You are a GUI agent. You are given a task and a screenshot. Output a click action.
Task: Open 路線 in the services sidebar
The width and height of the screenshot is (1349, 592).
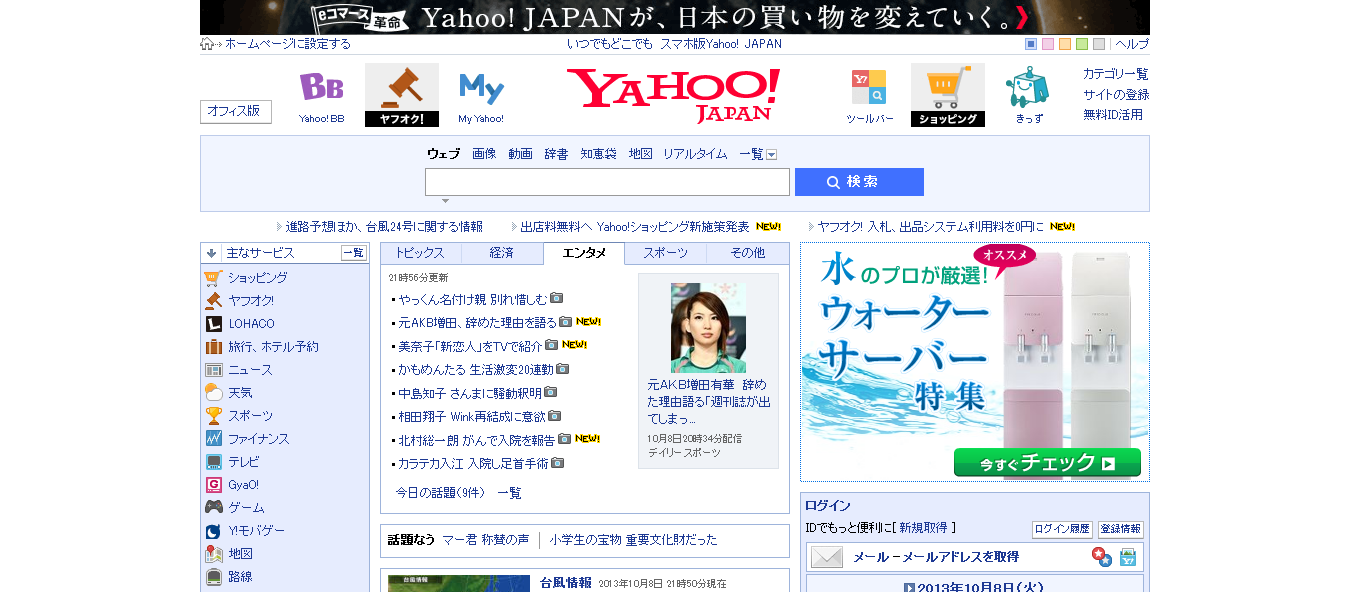pyautogui.click(x=240, y=577)
